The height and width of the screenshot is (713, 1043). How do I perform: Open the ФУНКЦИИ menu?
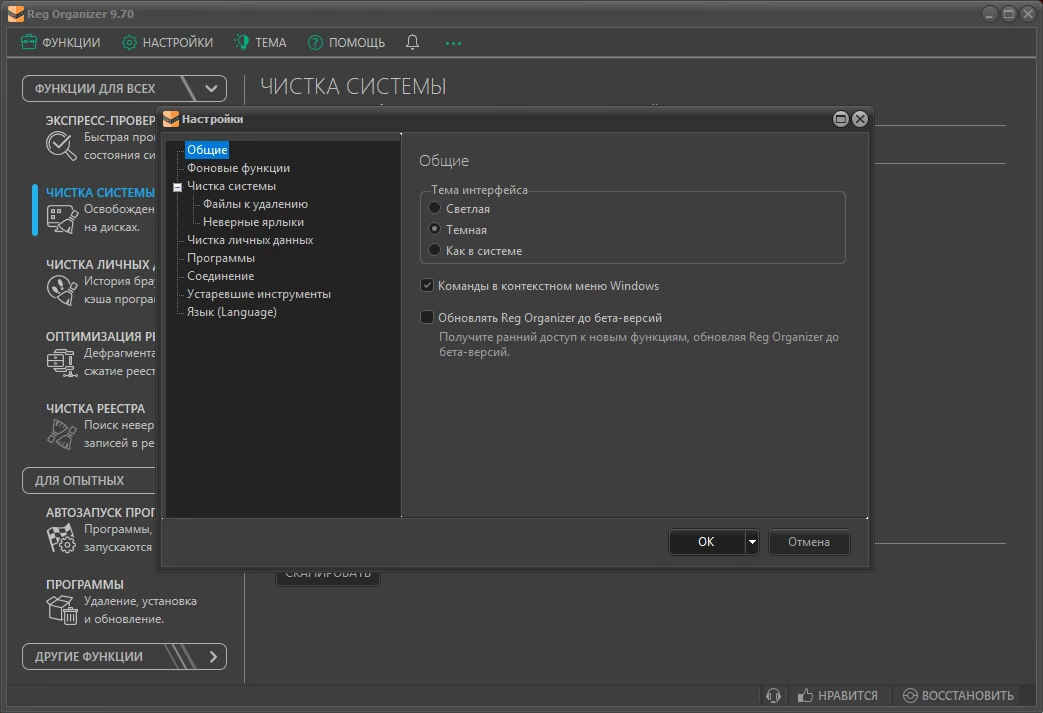61,43
